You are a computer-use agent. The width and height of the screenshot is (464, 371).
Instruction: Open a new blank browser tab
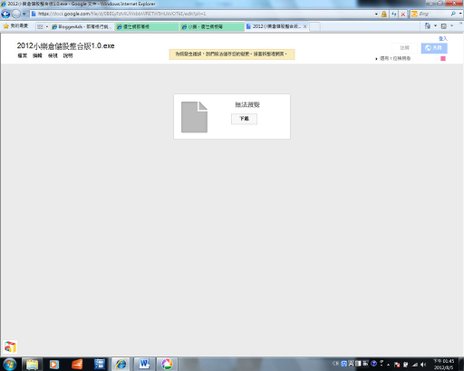[x=315, y=27]
